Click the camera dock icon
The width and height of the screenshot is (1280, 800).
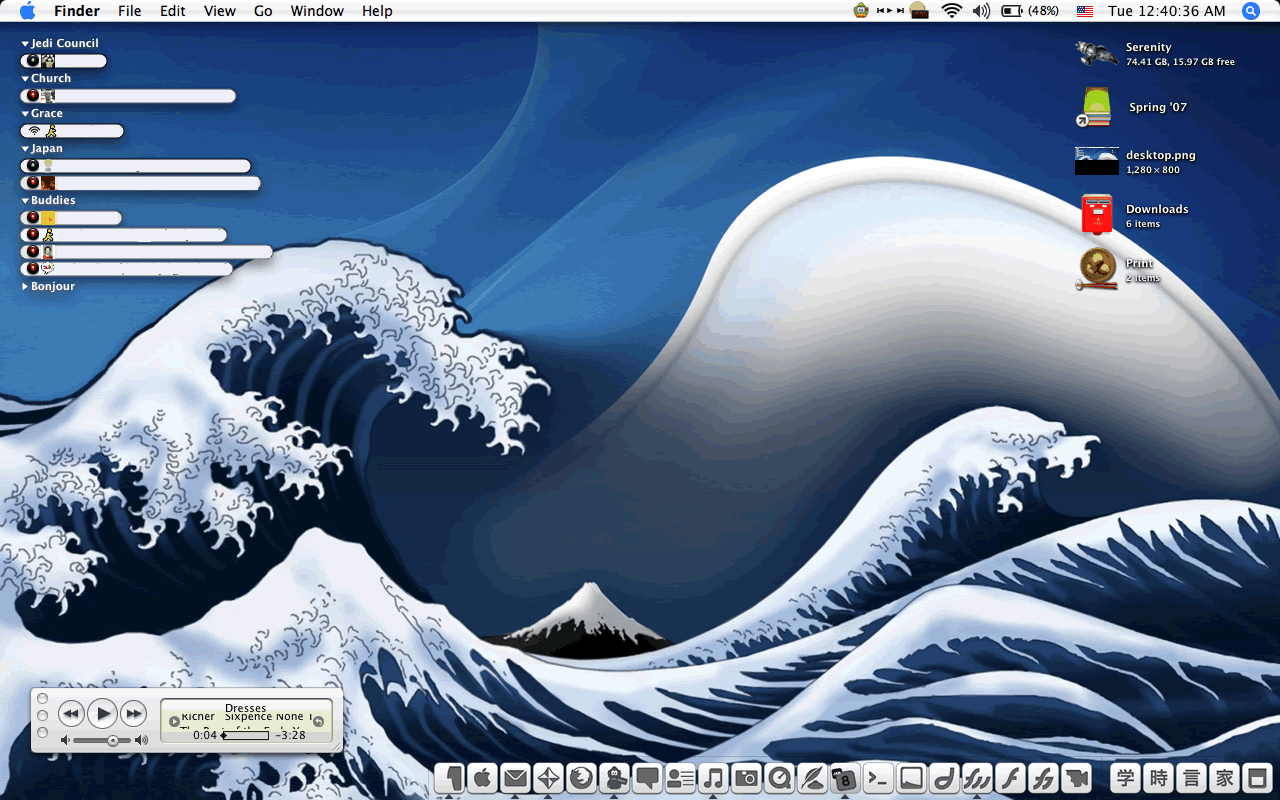coord(746,777)
